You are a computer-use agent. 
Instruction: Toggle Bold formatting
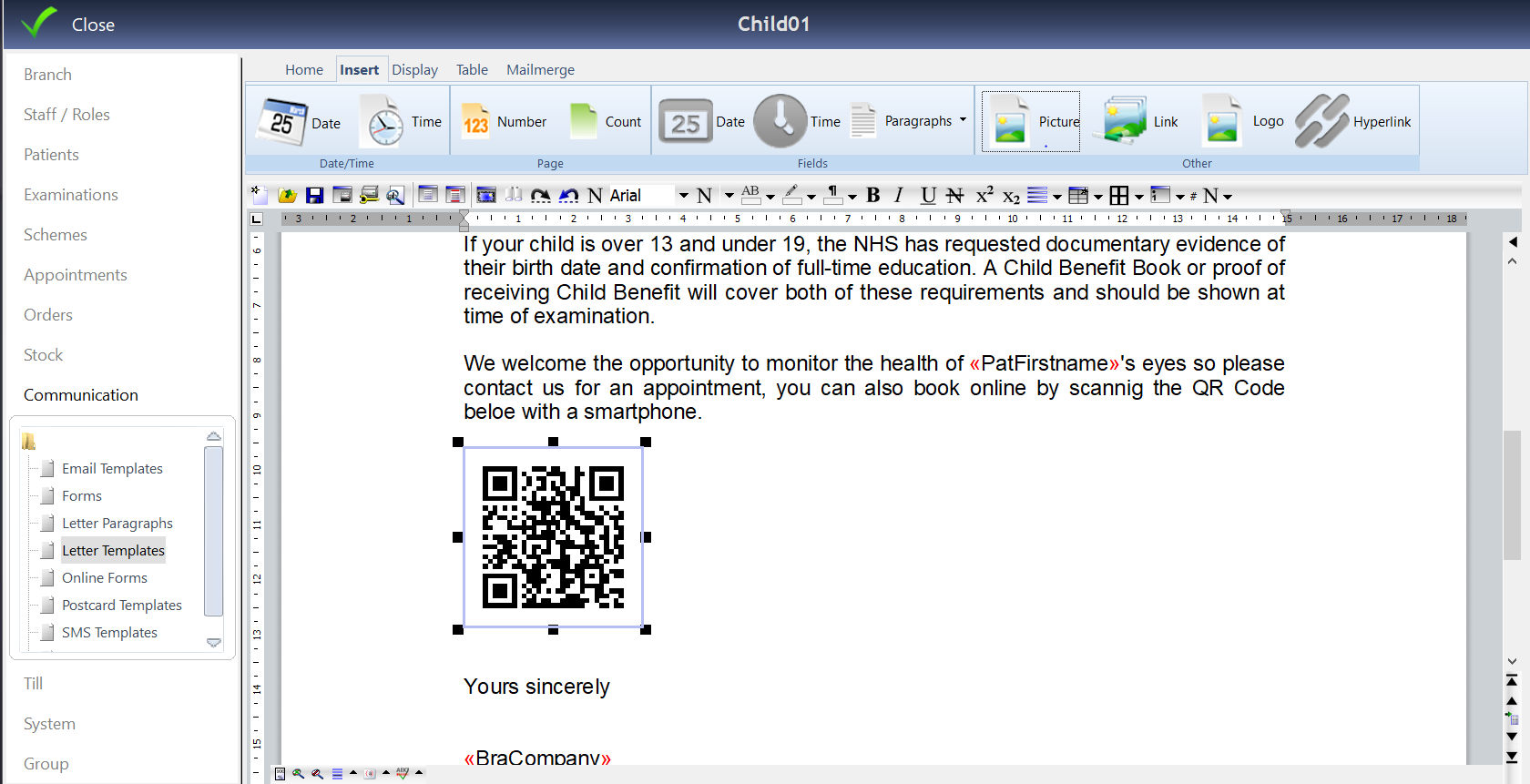(x=873, y=195)
